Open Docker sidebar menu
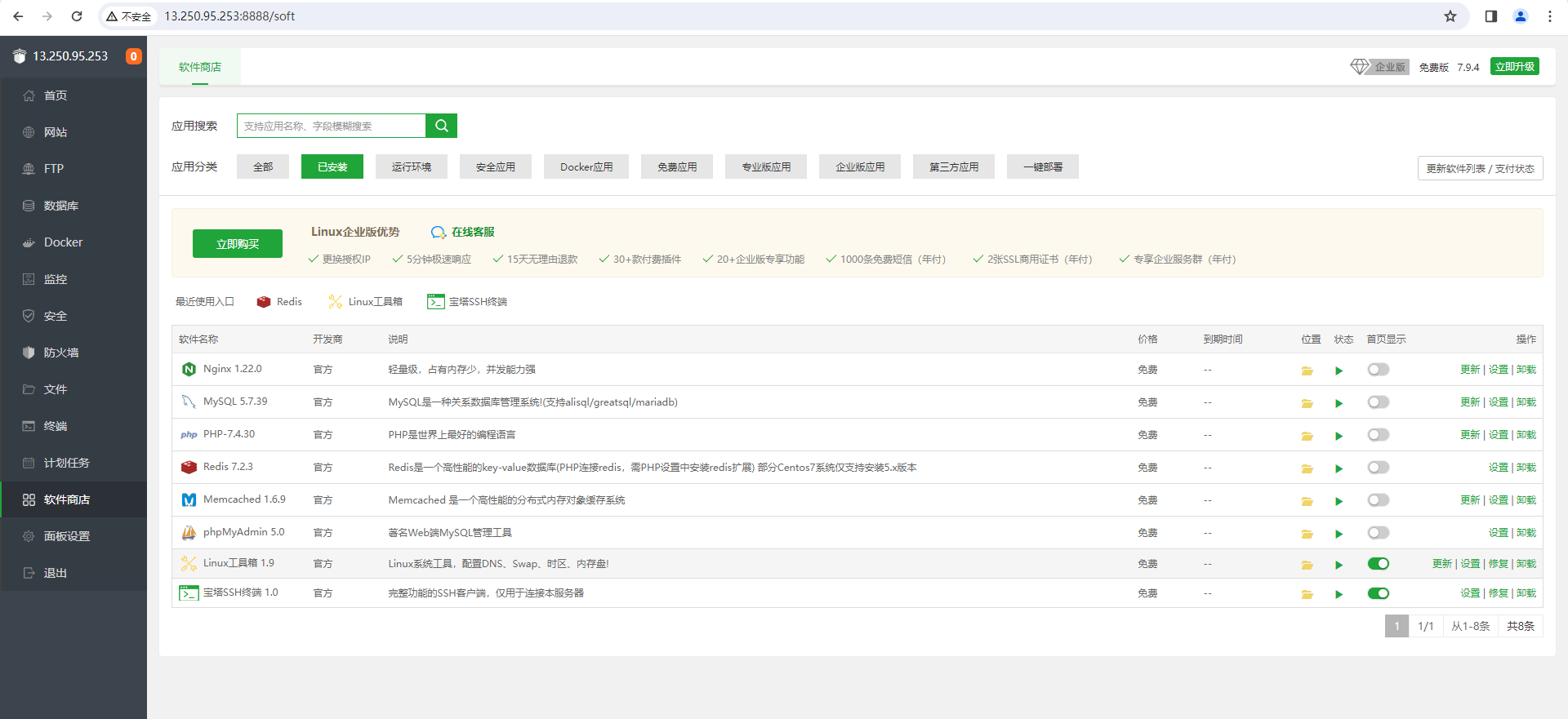 point(73,242)
